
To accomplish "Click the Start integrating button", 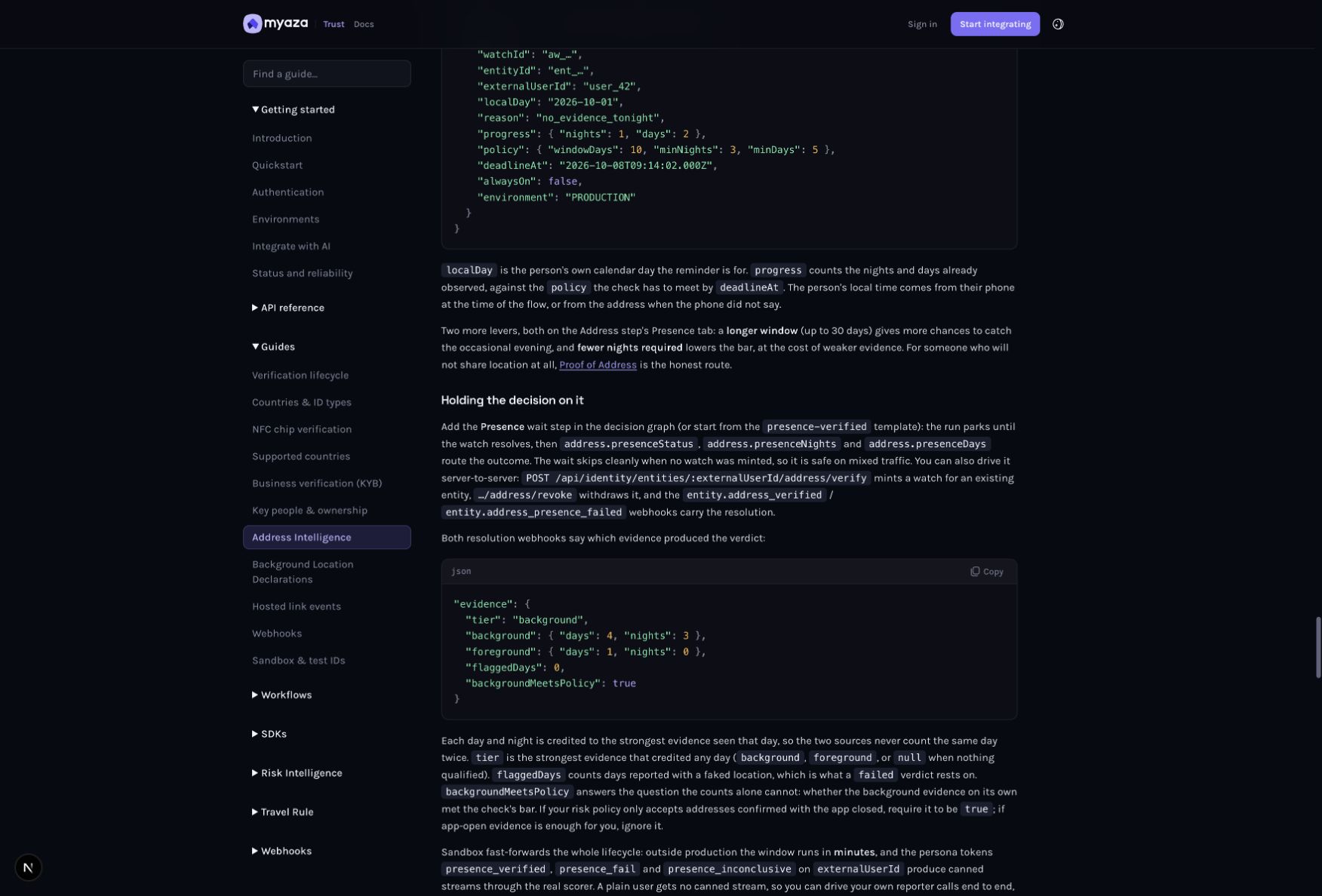I will pos(995,24).
